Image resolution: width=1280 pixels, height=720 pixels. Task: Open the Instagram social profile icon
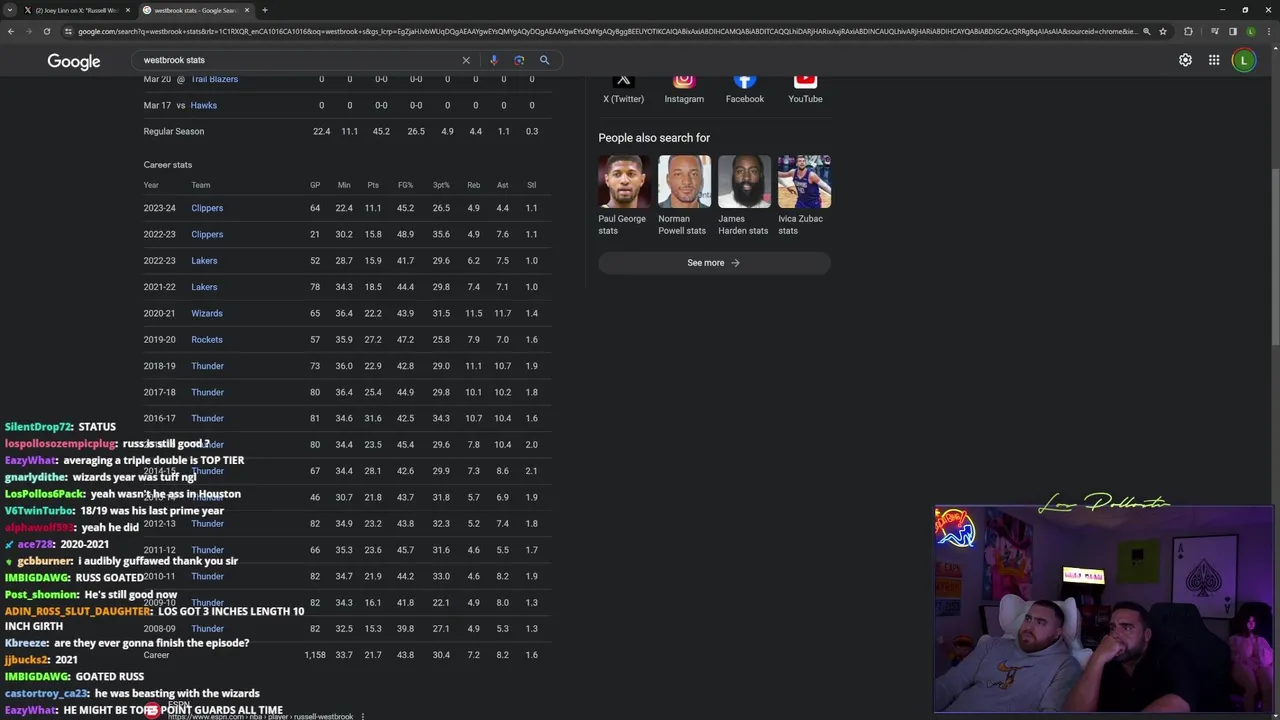coord(684,80)
